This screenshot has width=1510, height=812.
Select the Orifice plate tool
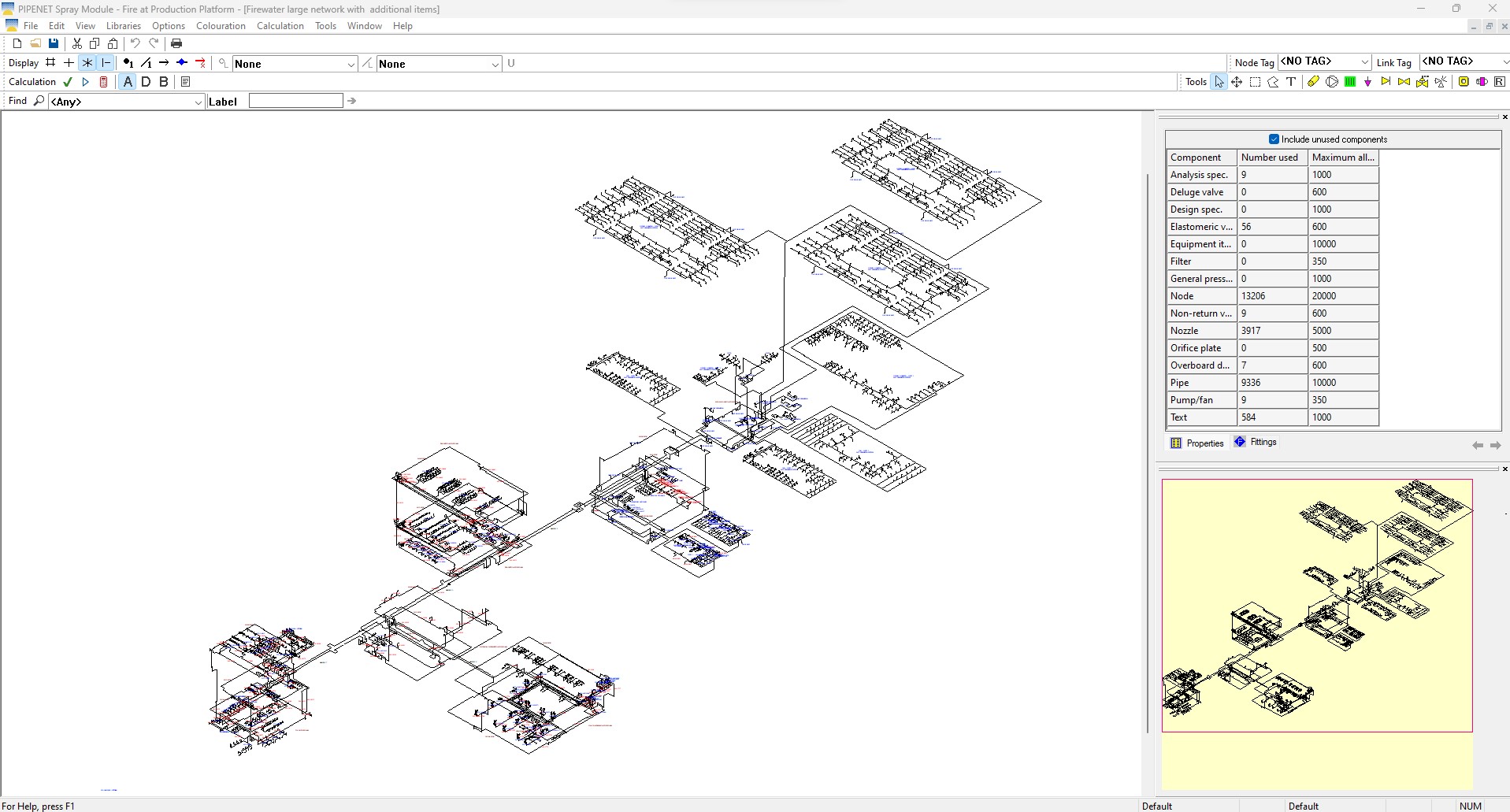[1482, 82]
